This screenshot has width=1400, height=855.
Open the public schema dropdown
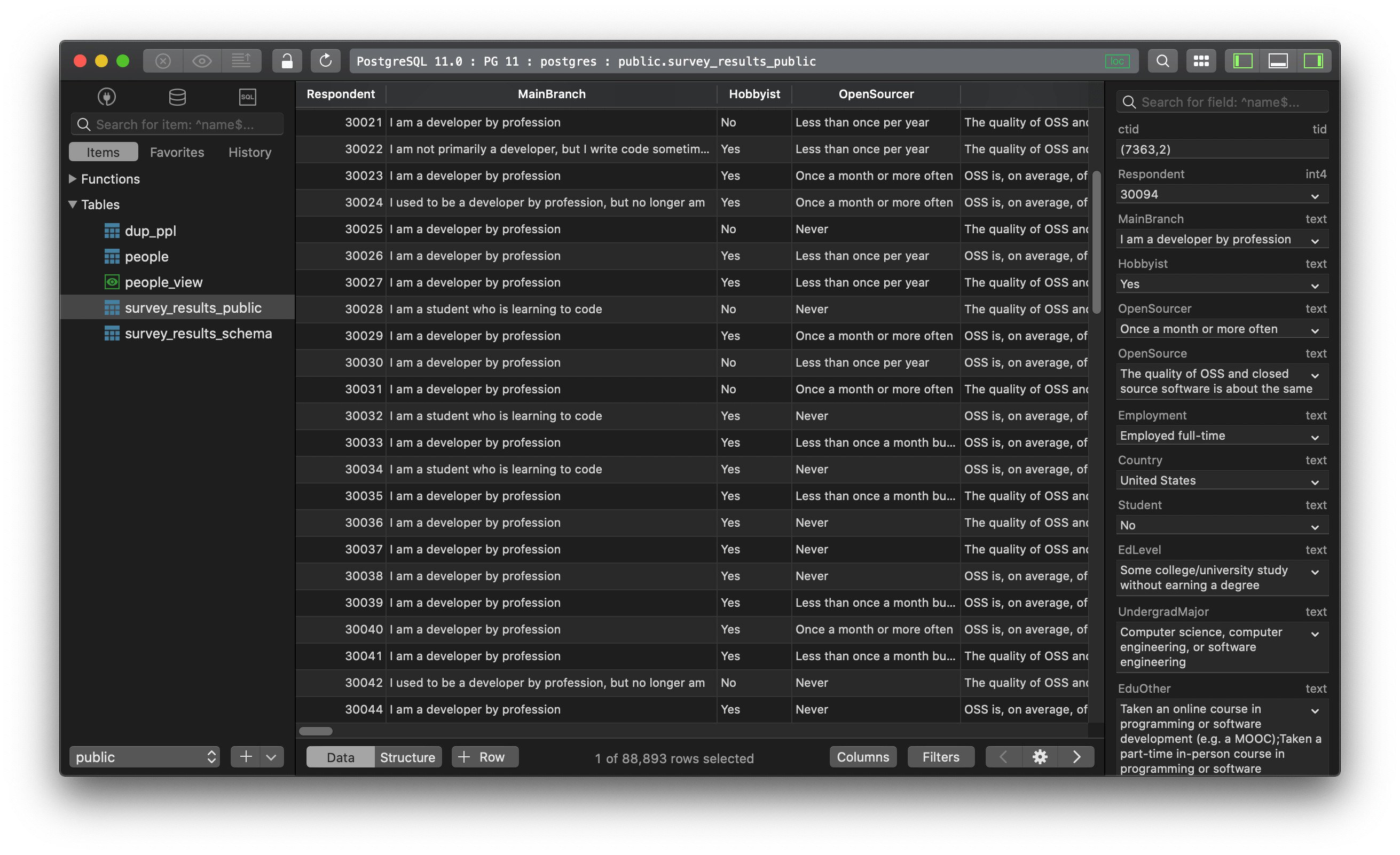click(145, 757)
